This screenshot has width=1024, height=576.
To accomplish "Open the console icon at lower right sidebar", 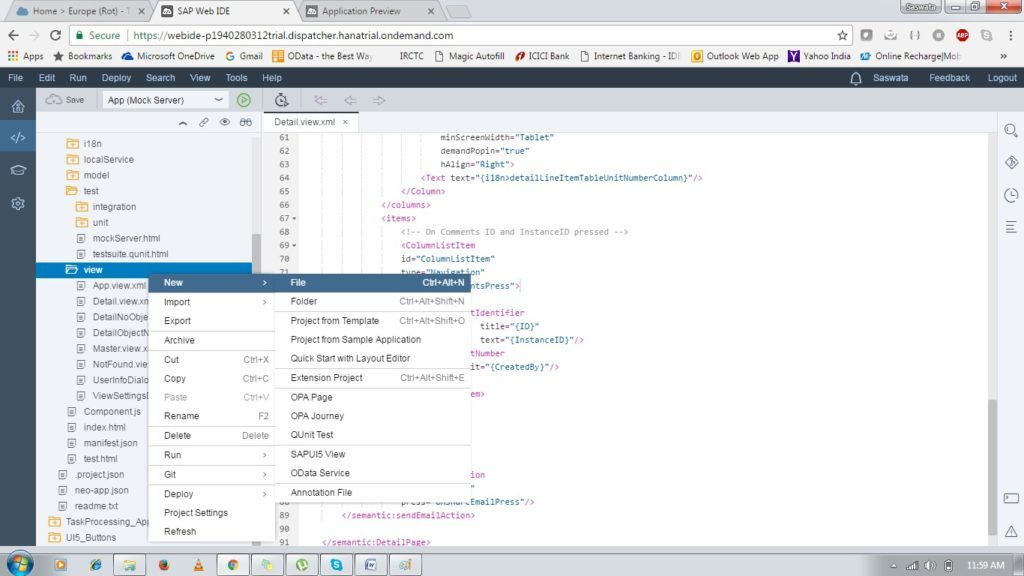I will 1011,499.
